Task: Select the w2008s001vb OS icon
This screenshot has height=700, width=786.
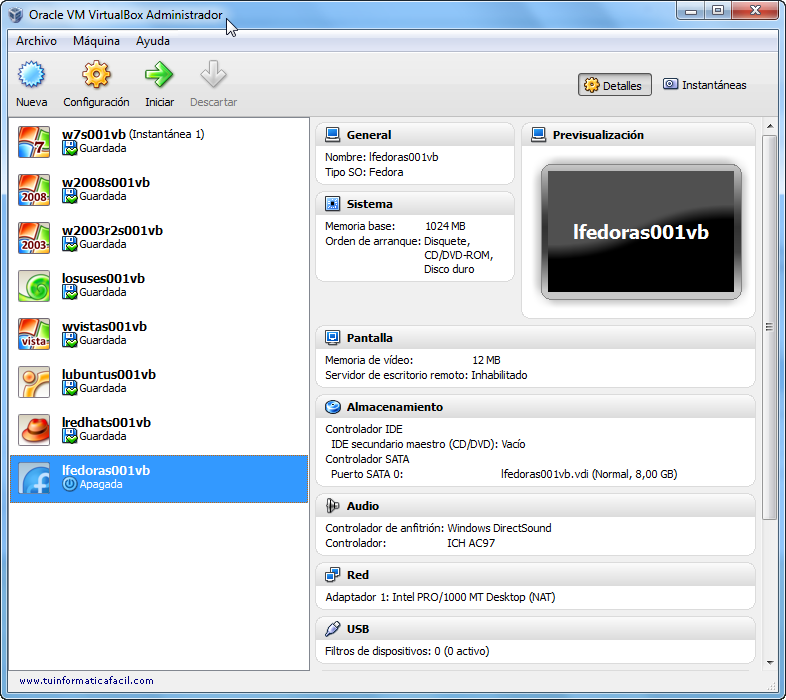Action: click(x=34, y=190)
